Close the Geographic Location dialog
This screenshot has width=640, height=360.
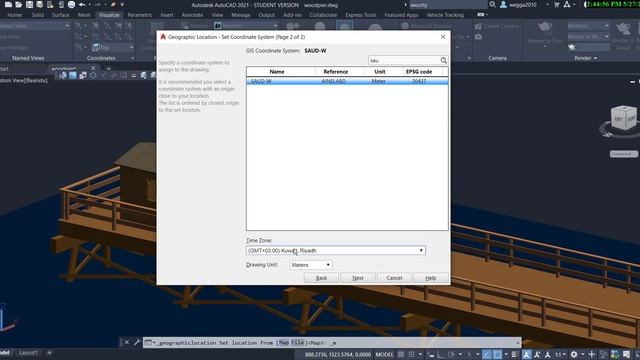pos(443,37)
